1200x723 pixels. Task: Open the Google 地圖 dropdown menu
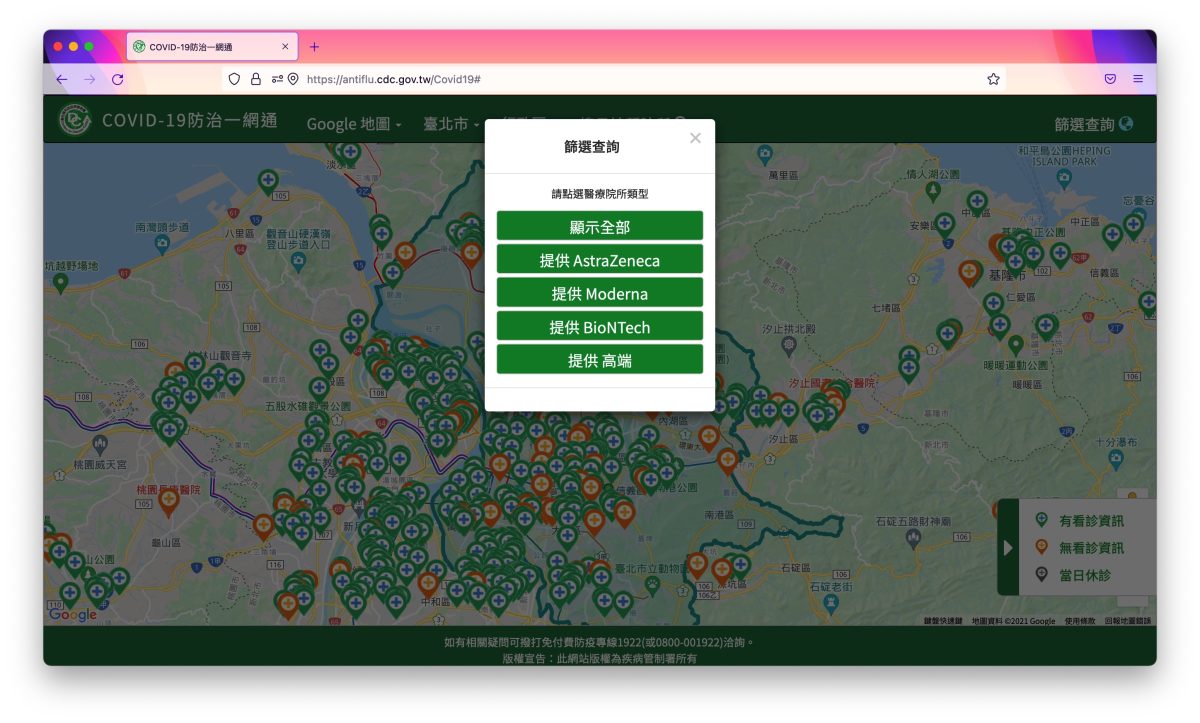pos(354,124)
